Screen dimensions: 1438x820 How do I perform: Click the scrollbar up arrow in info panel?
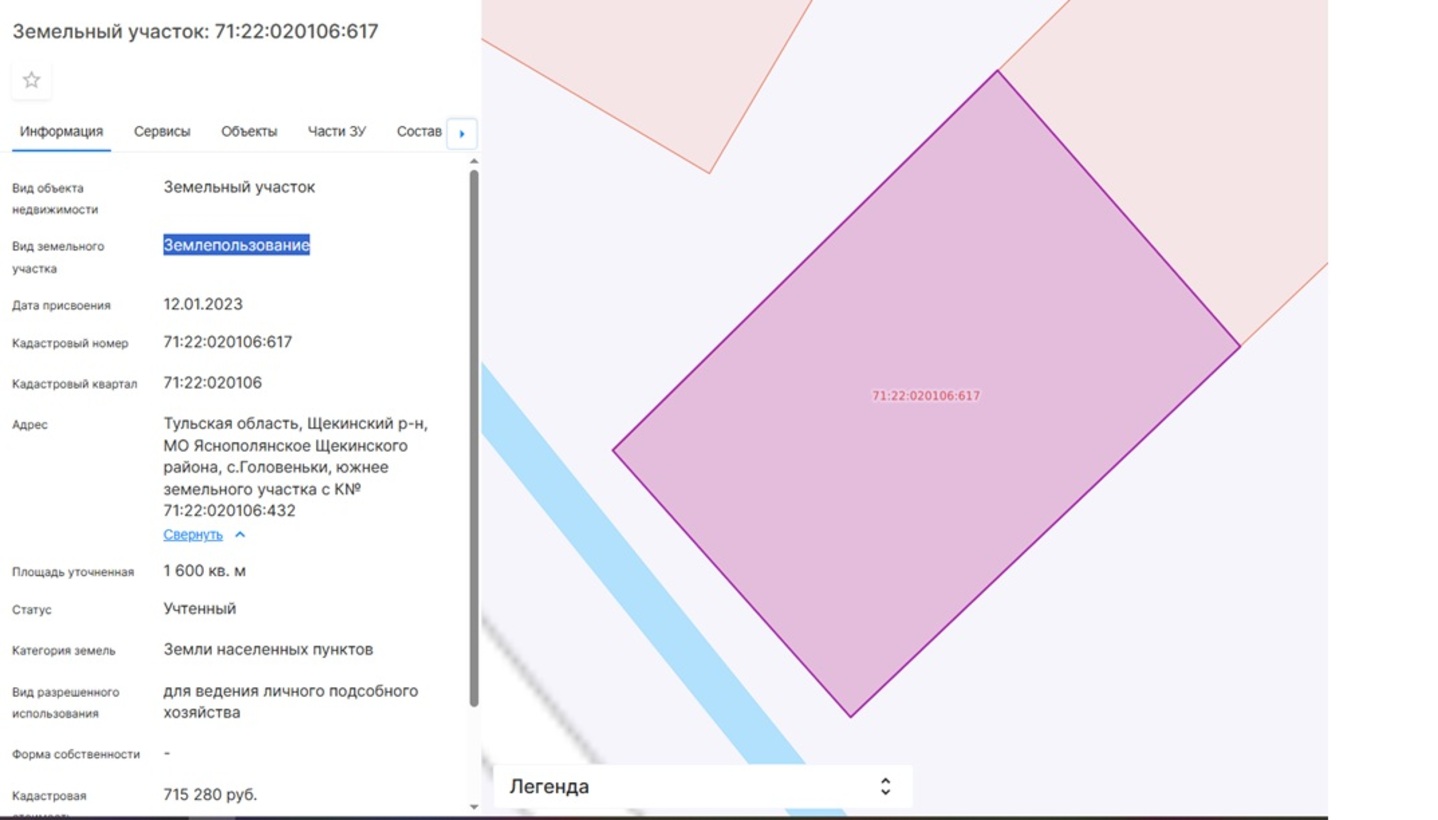pos(474,161)
